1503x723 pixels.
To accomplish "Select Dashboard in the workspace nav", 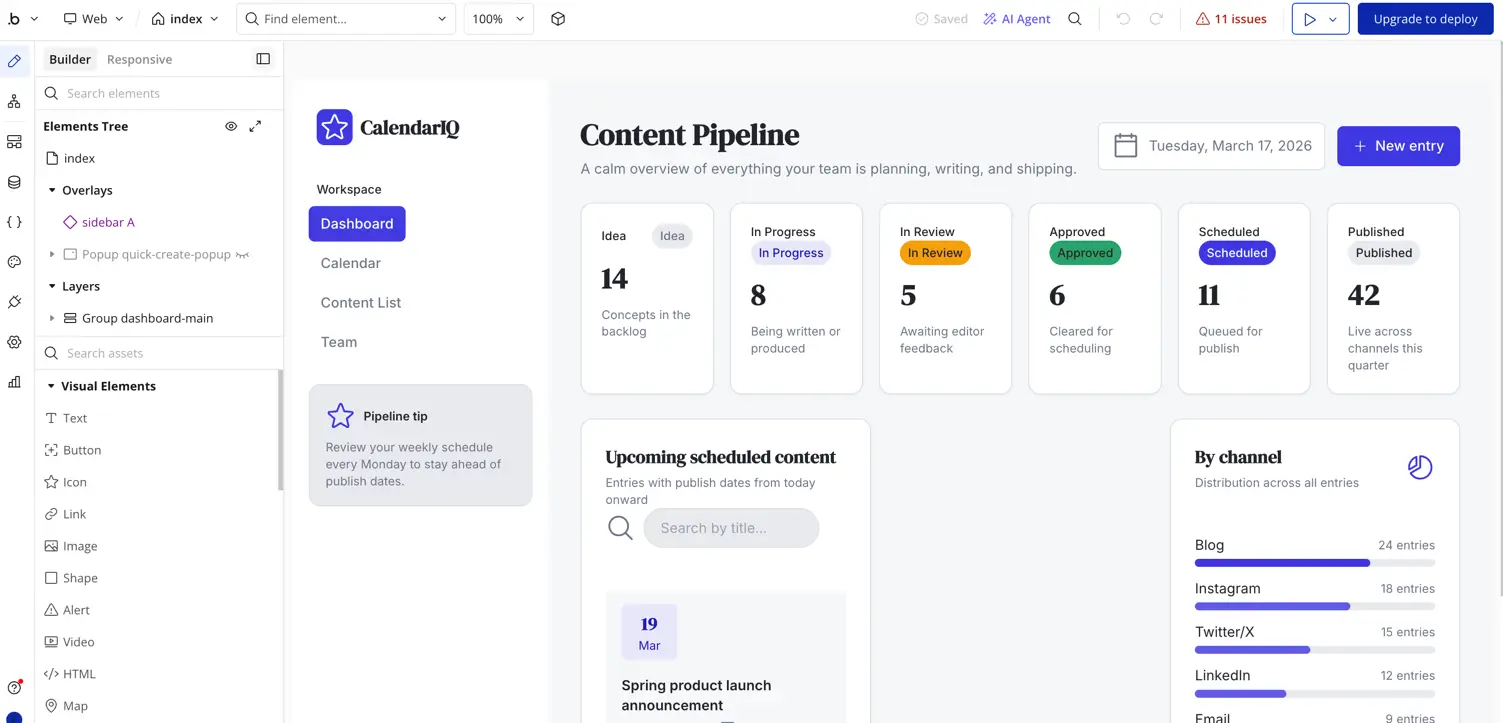I will pyautogui.click(x=357, y=224).
